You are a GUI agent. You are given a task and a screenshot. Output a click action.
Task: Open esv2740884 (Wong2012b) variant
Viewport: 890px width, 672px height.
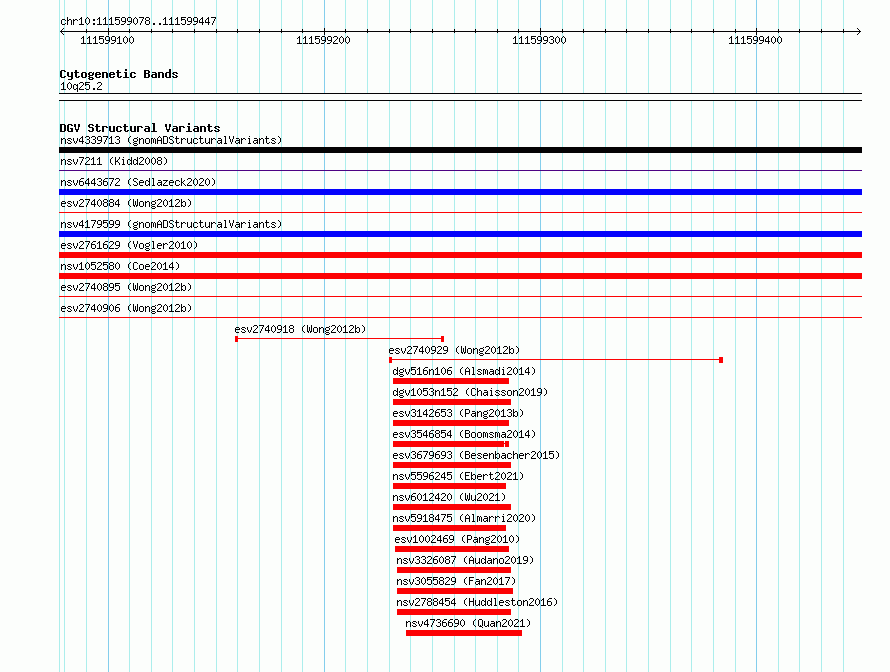coord(126,203)
